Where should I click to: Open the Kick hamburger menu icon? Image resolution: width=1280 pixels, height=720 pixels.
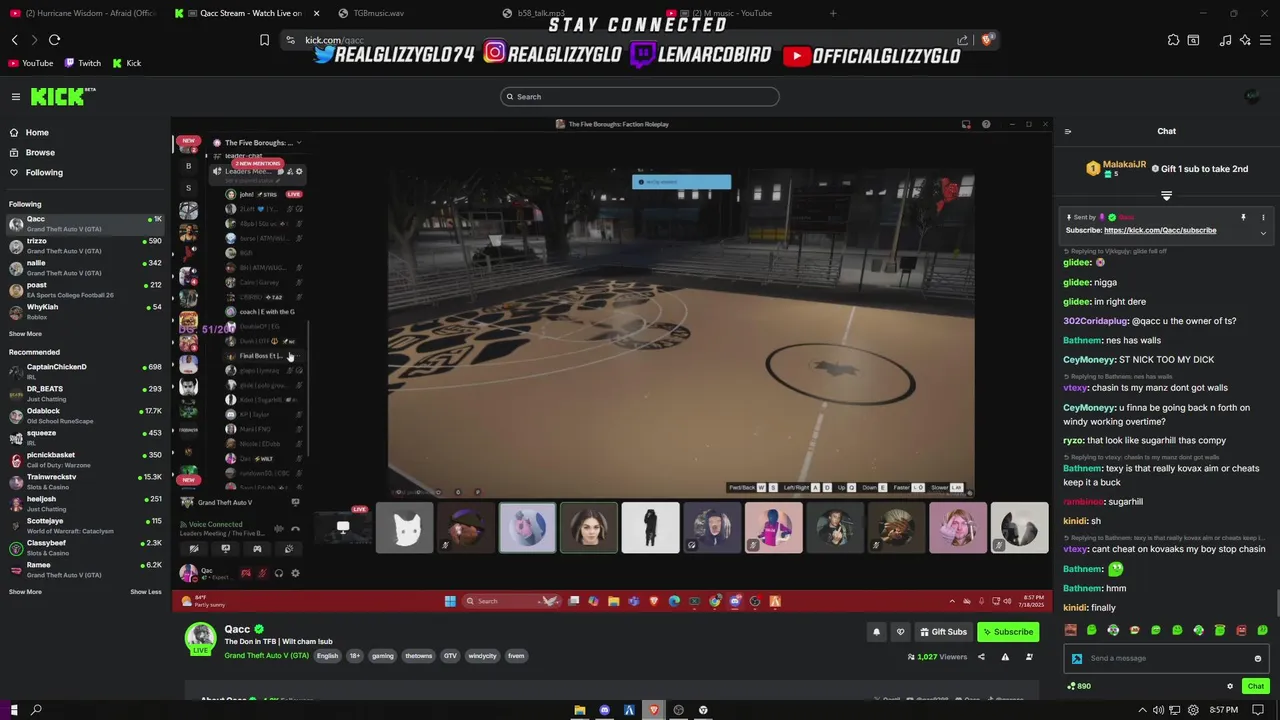click(x=16, y=97)
